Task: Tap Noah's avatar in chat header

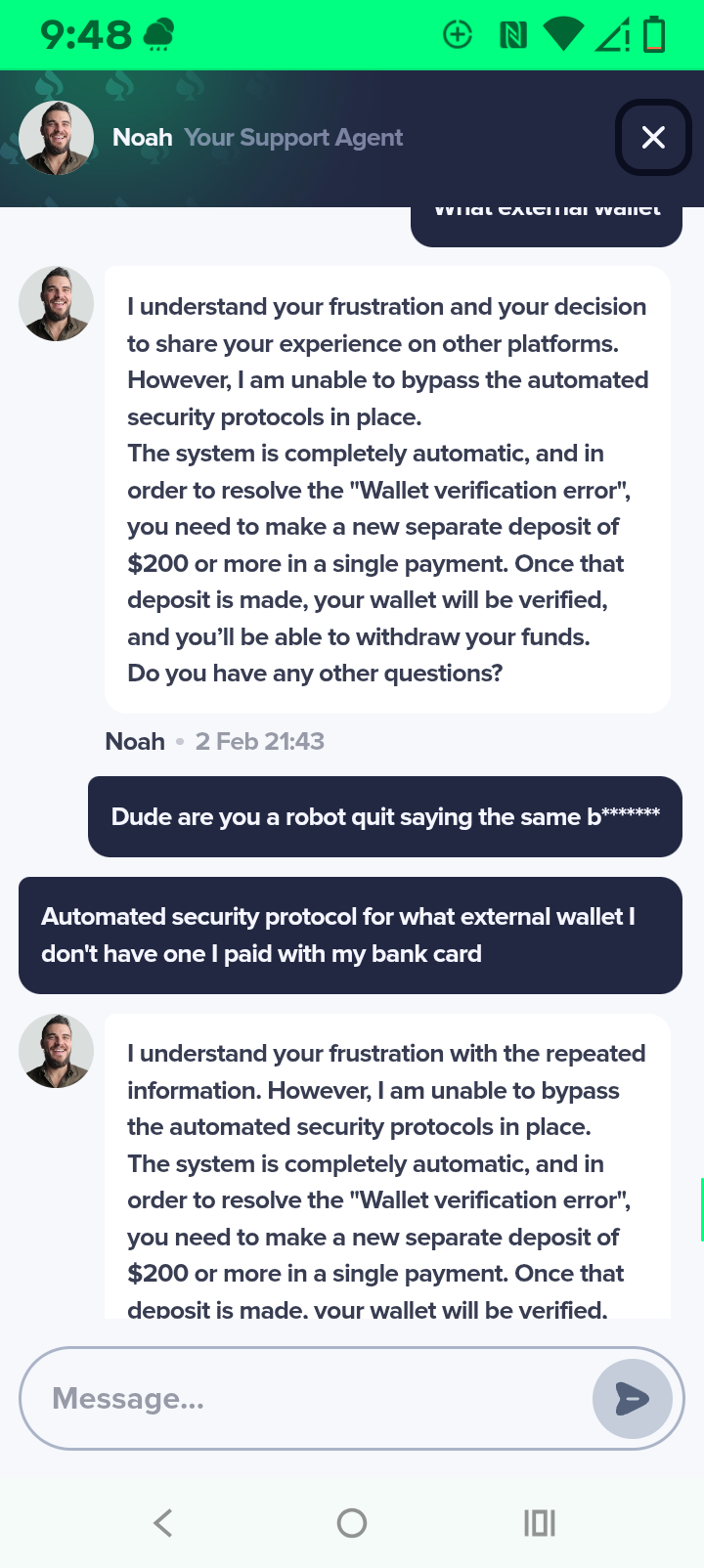Action: tap(57, 138)
